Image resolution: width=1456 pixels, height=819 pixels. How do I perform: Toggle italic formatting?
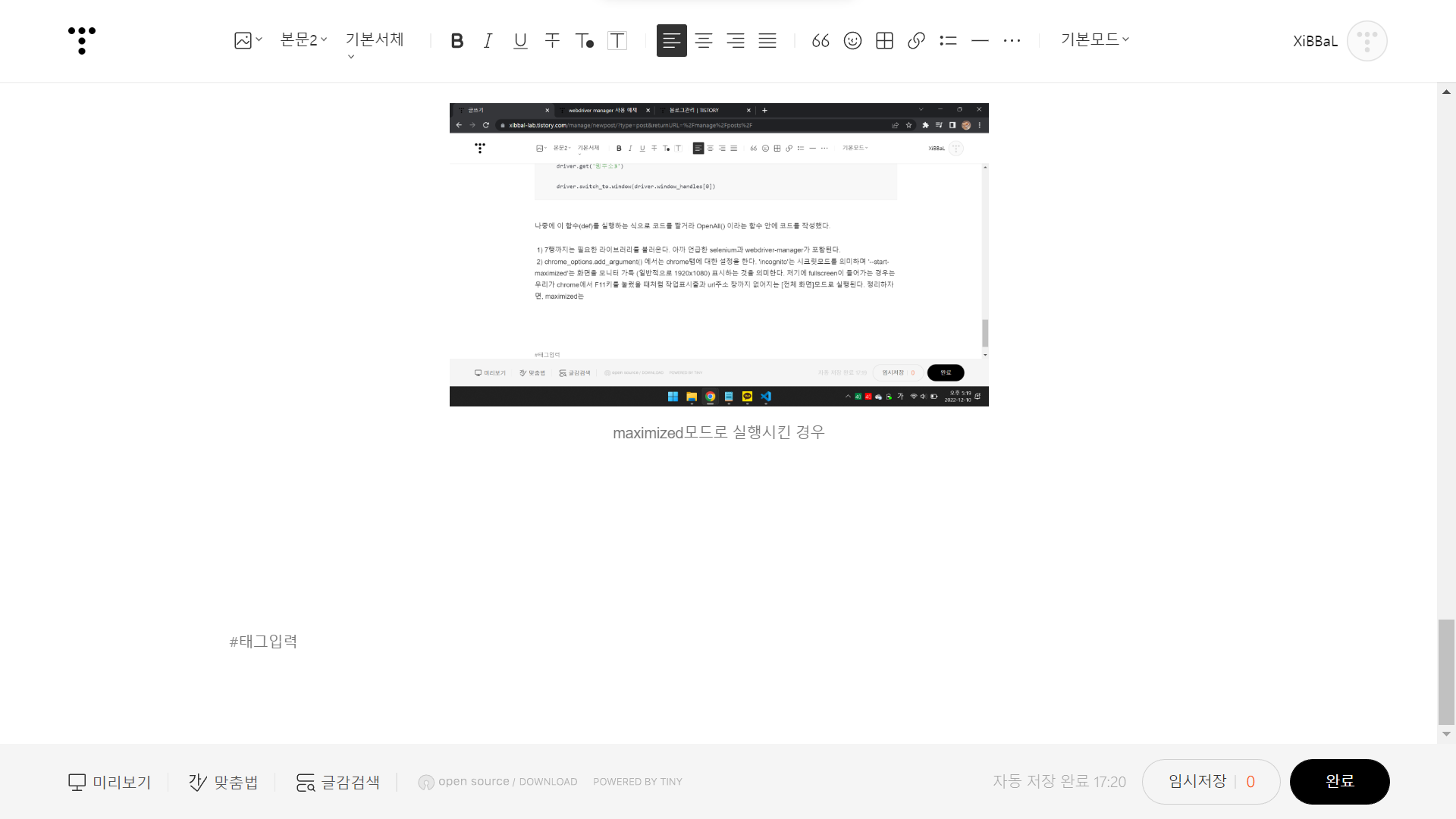click(x=488, y=40)
